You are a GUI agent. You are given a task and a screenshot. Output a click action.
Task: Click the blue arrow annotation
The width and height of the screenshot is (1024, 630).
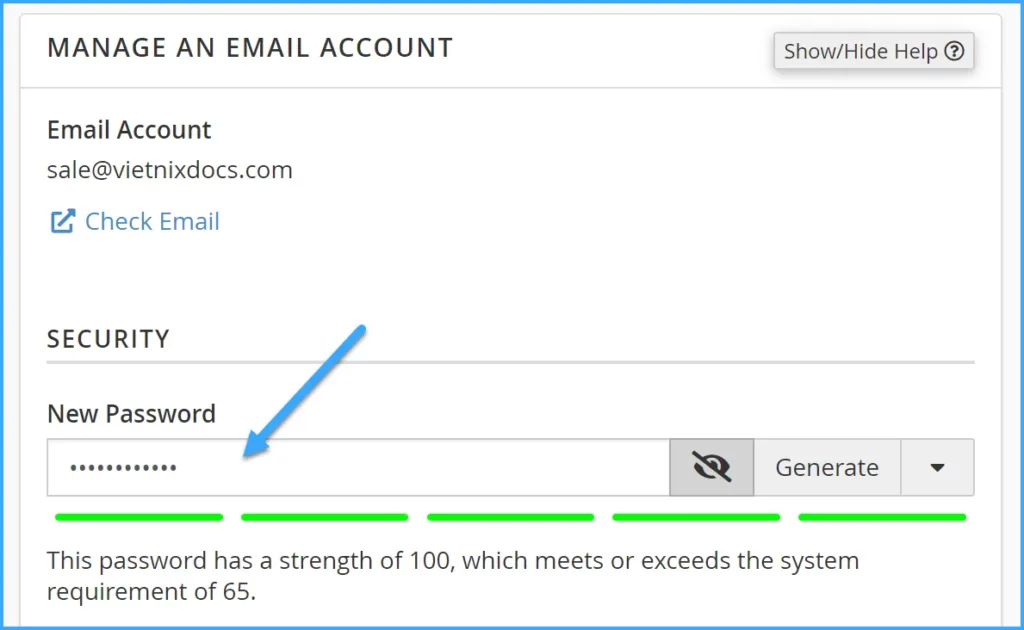[x=305, y=390]
